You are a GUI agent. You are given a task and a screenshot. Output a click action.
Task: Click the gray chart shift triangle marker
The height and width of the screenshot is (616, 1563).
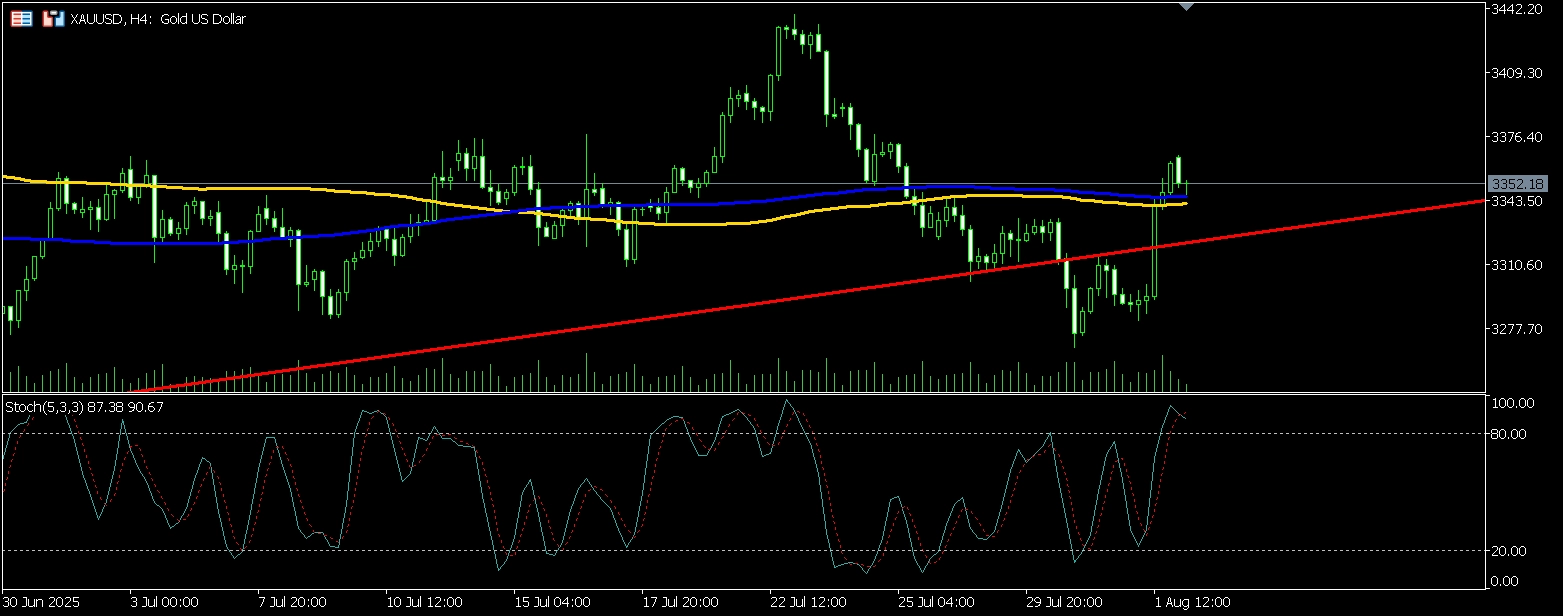click(1186, 7)
